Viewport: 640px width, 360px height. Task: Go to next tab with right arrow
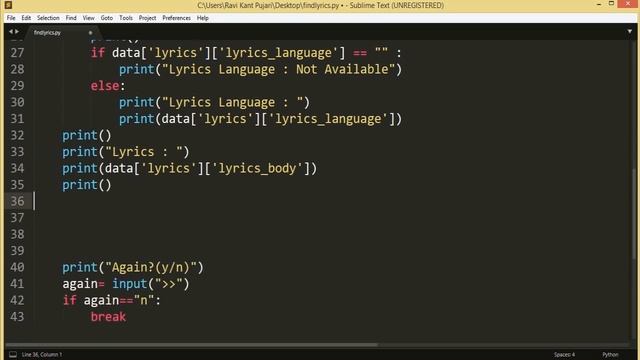(x=17, y=31)
